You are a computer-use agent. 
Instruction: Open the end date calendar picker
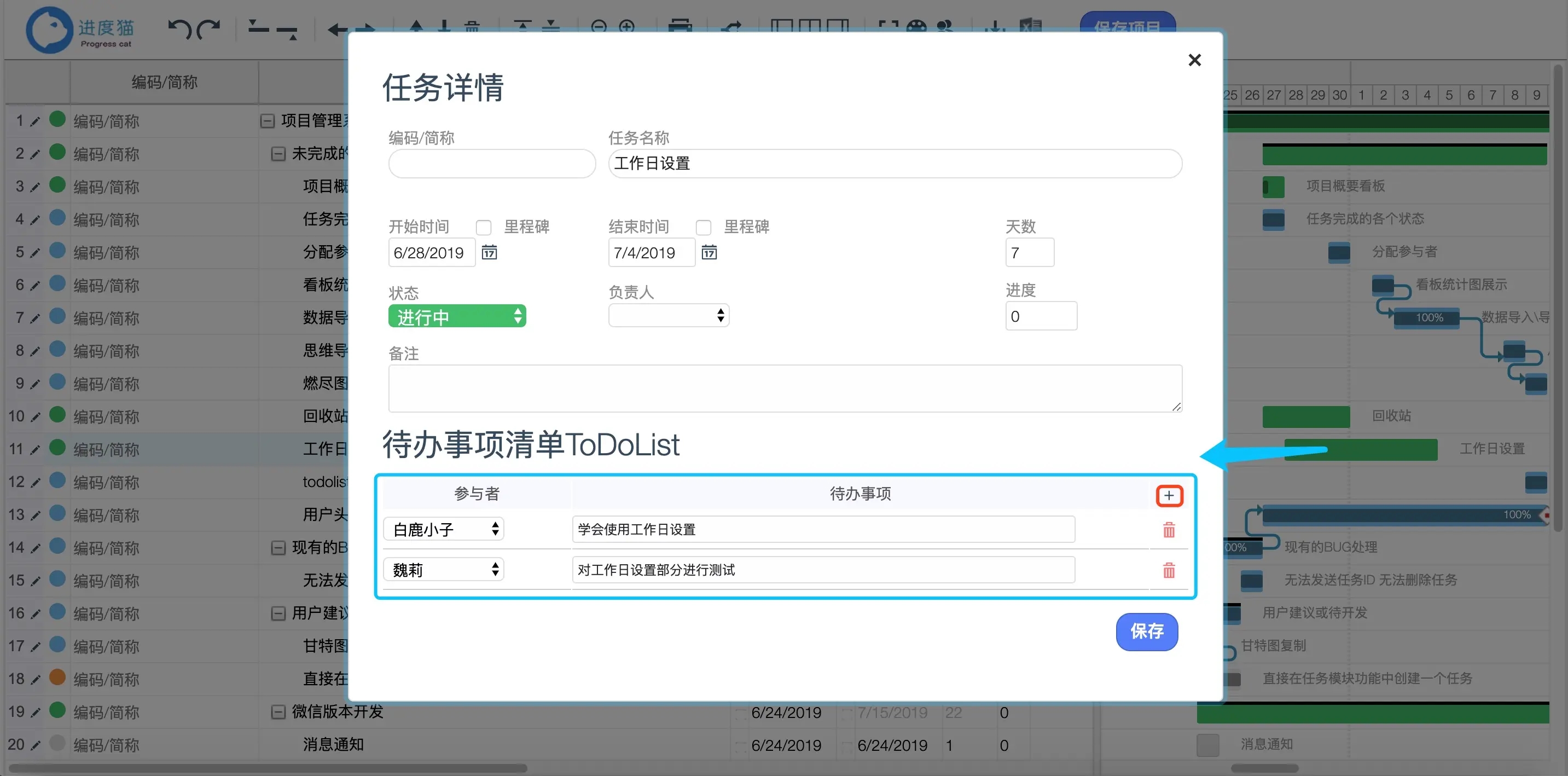[x=708, y=252]
